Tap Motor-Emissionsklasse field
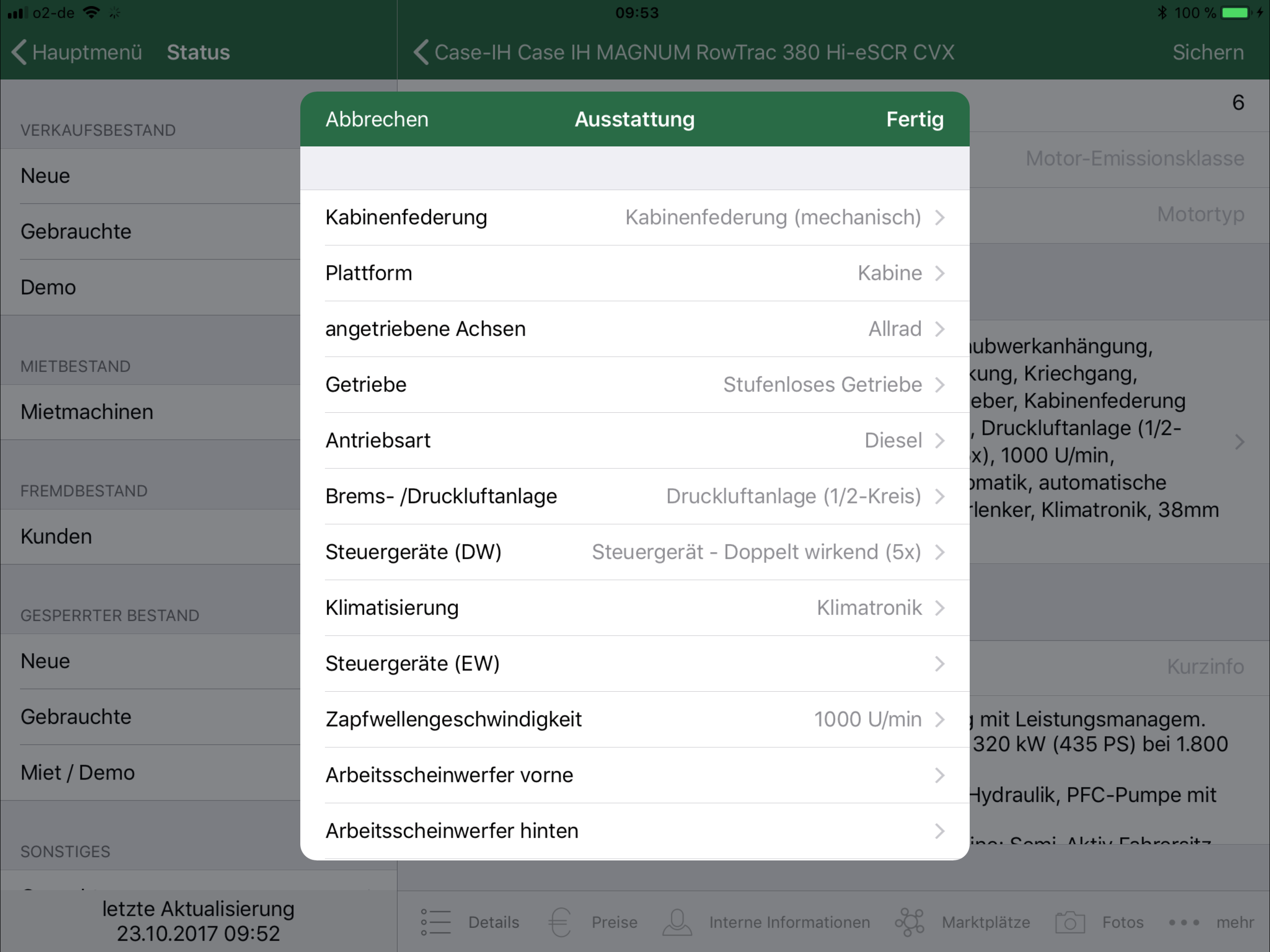The width and height of the screenshot is (1270, 952). (1135, 159)
